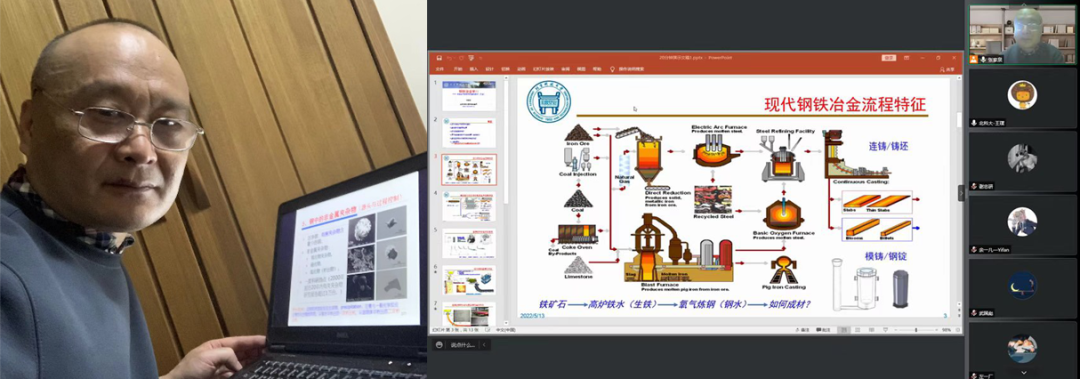Click the Undo arrow in quick access toolbar
Image resolution: width=1080 pixels, height=379 pixels.
pos(449,58)
